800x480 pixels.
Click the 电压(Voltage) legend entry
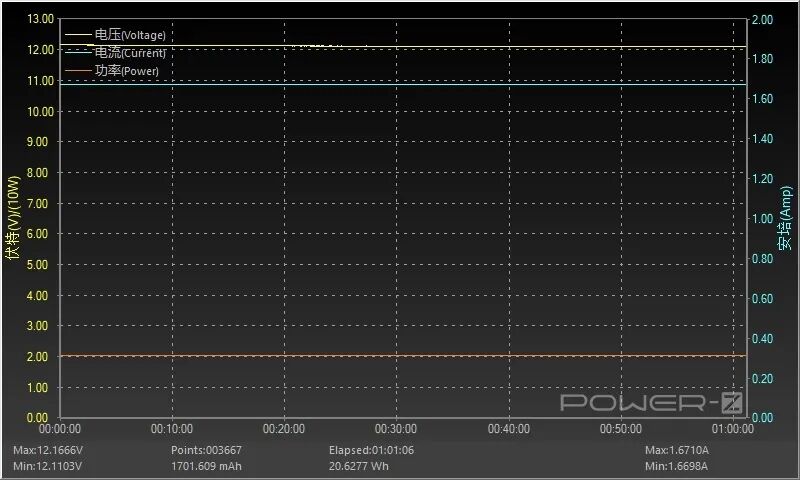[x=115, y=35]
